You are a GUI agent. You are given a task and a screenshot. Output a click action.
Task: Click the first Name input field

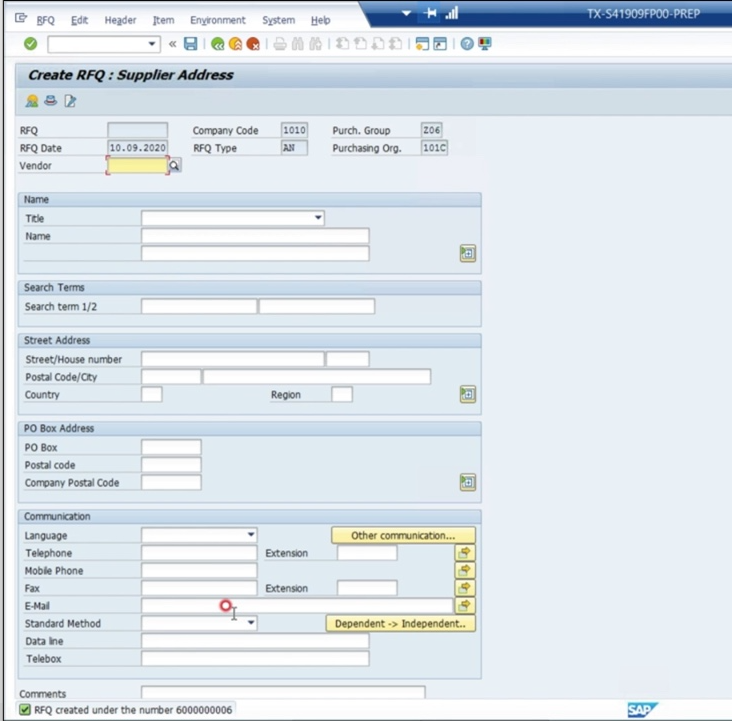(x=255, y=236)
